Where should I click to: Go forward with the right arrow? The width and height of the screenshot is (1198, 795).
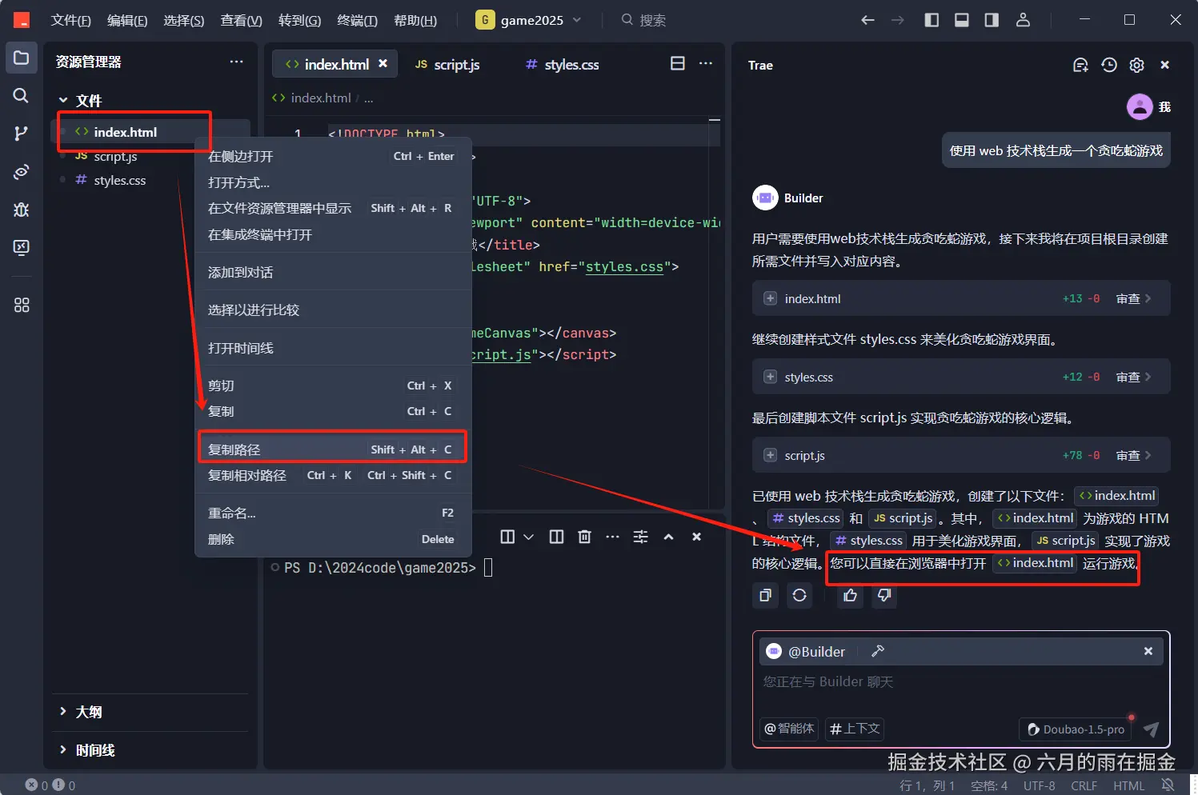(x=898, y=20)
